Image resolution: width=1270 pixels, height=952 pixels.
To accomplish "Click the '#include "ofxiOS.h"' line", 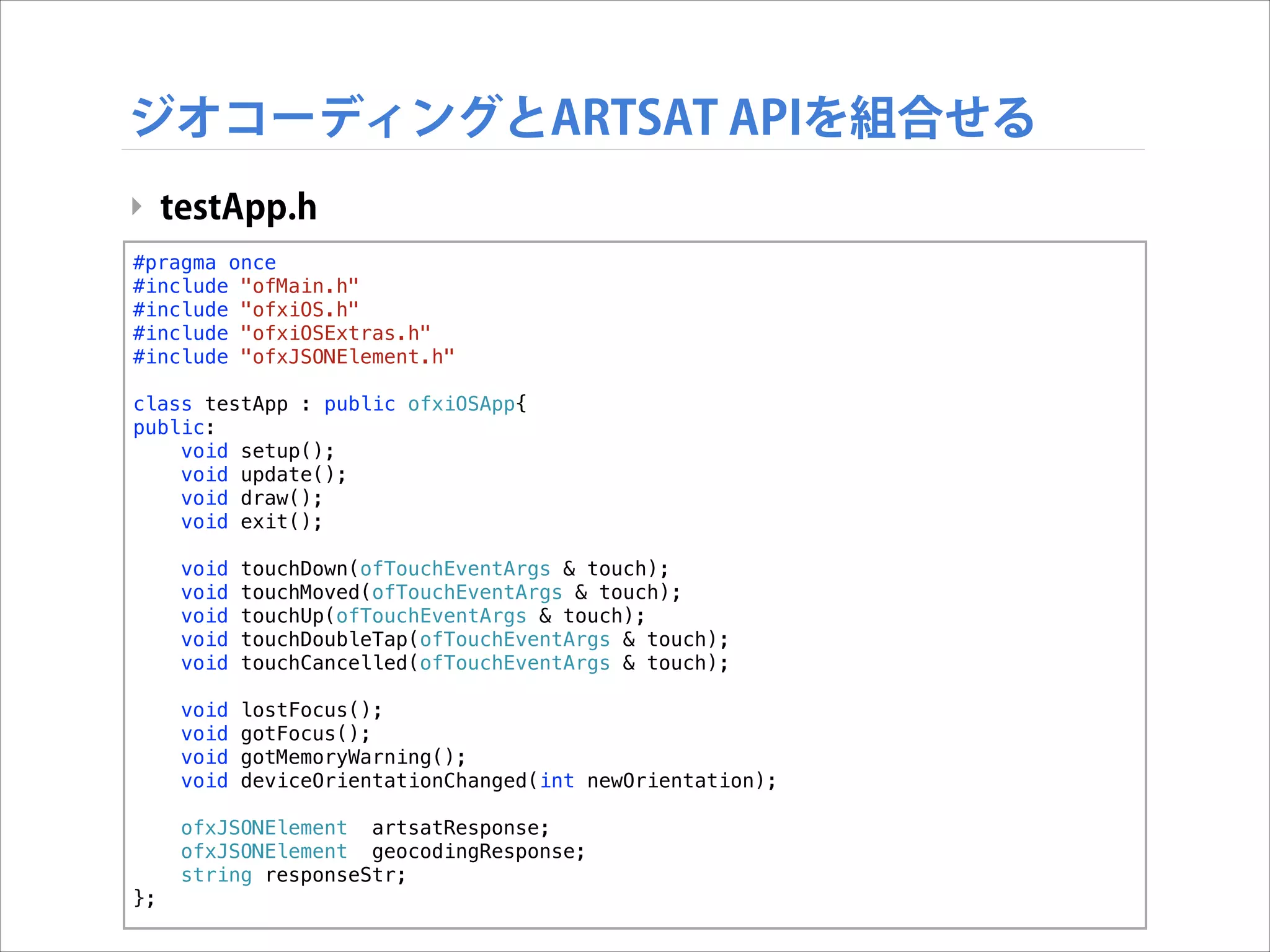I will [246, 310].
